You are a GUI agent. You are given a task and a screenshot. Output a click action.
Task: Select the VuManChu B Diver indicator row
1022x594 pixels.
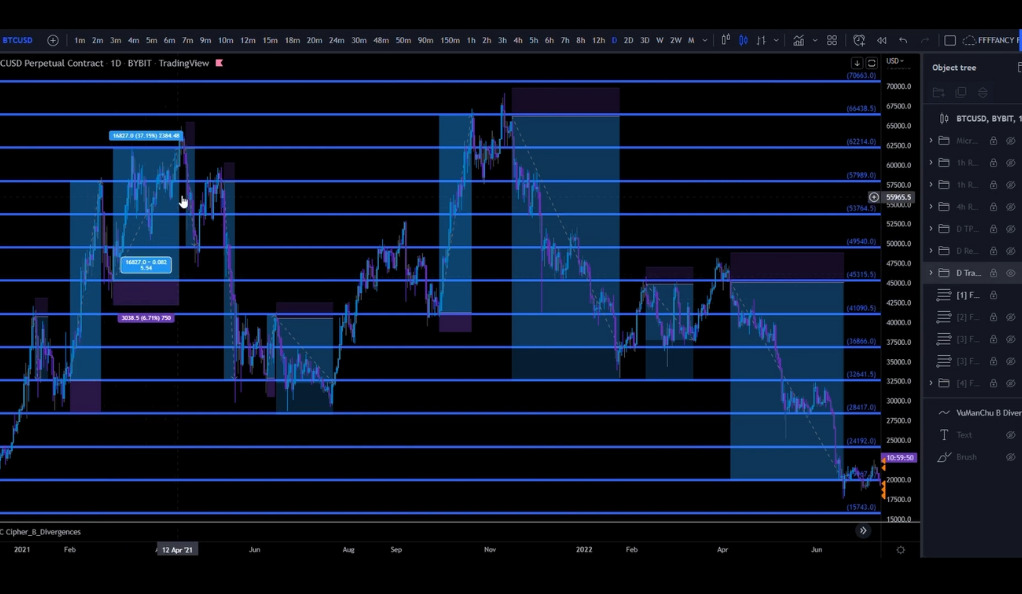[x=972, y=413]
